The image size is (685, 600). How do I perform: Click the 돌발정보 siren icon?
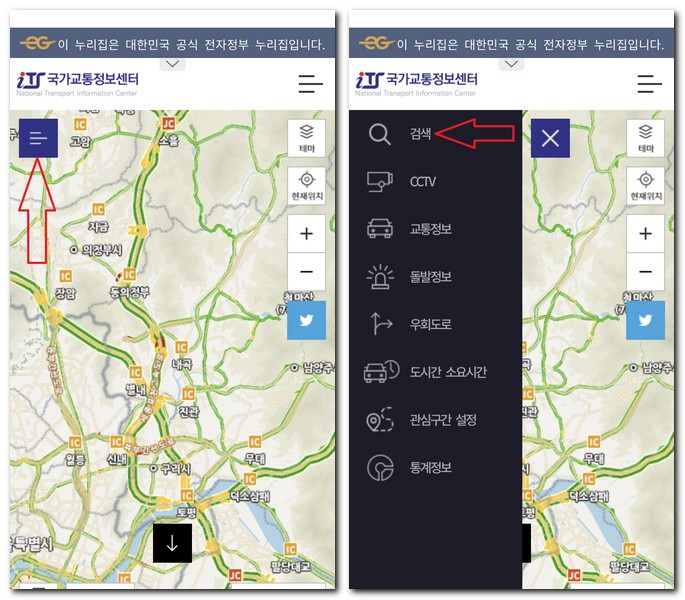pyautogui.click(x=380, y=276)
